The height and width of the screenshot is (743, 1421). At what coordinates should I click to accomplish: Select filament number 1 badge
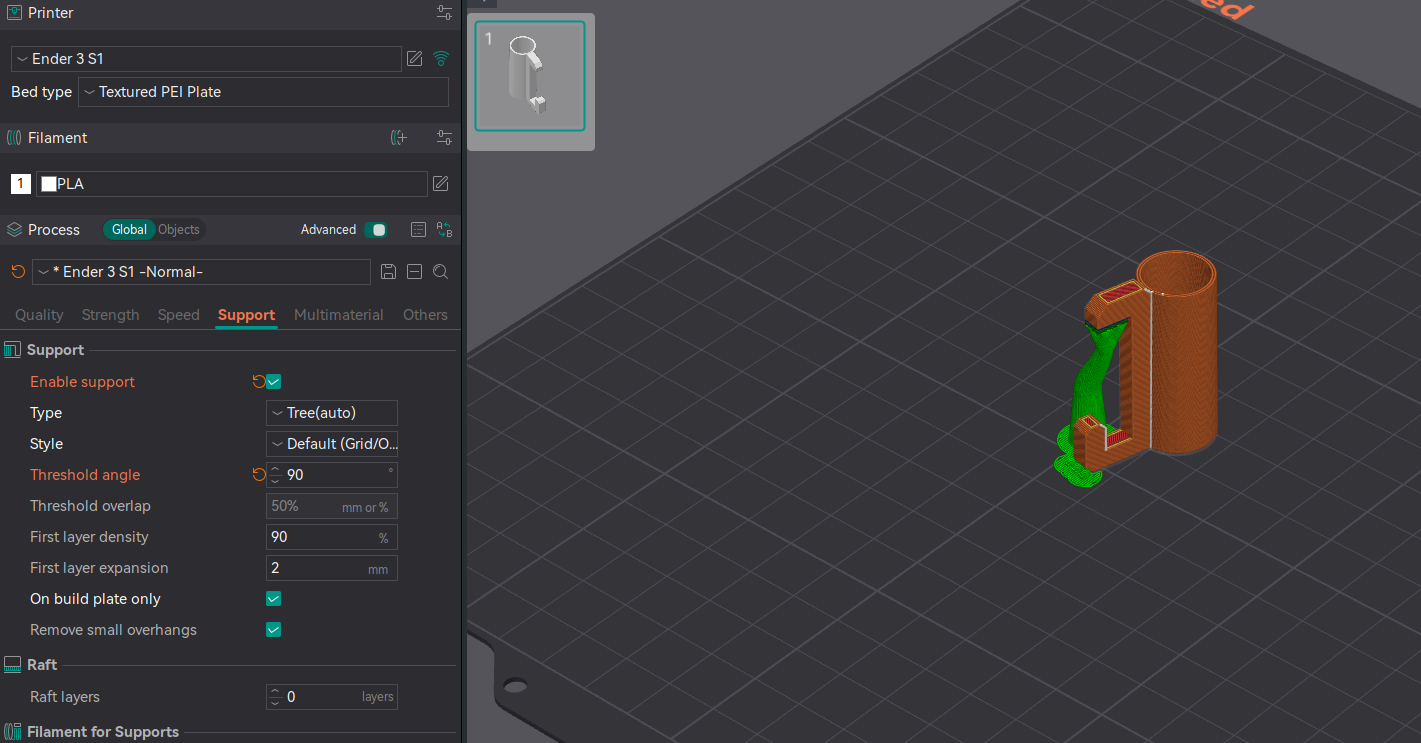21,184
